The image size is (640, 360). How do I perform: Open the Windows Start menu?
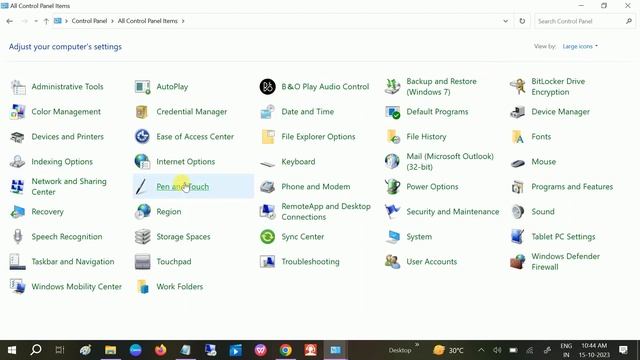(12, 350)
